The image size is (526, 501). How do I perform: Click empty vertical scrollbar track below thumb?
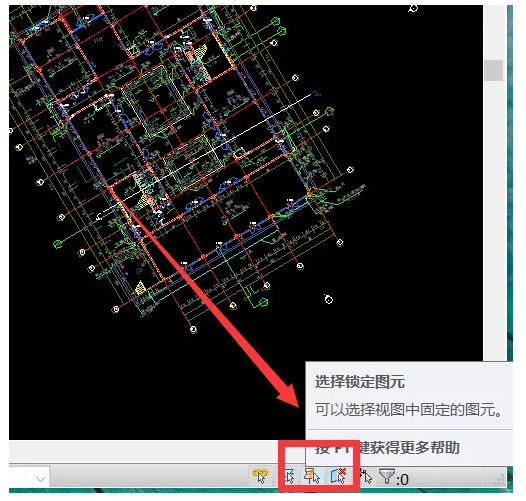tap(493, 218)
